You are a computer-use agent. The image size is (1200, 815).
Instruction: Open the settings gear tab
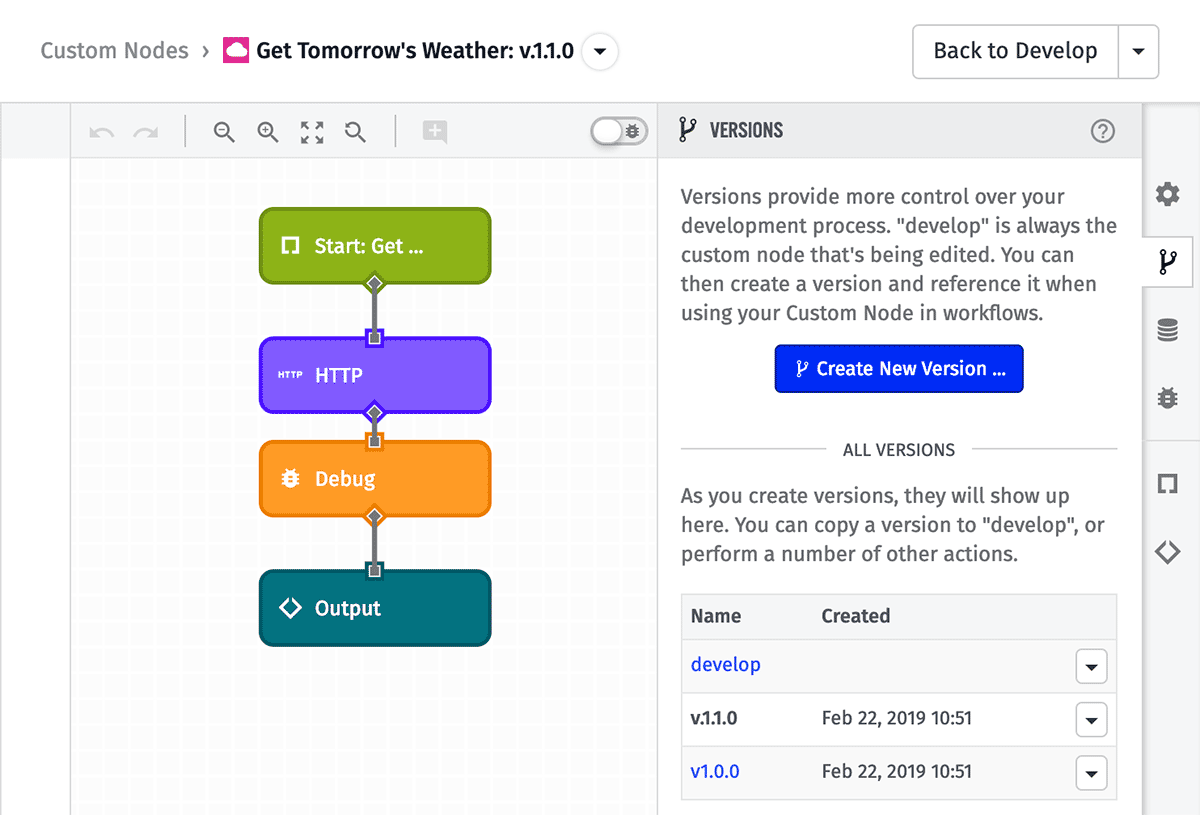(x=1167, y=194)
